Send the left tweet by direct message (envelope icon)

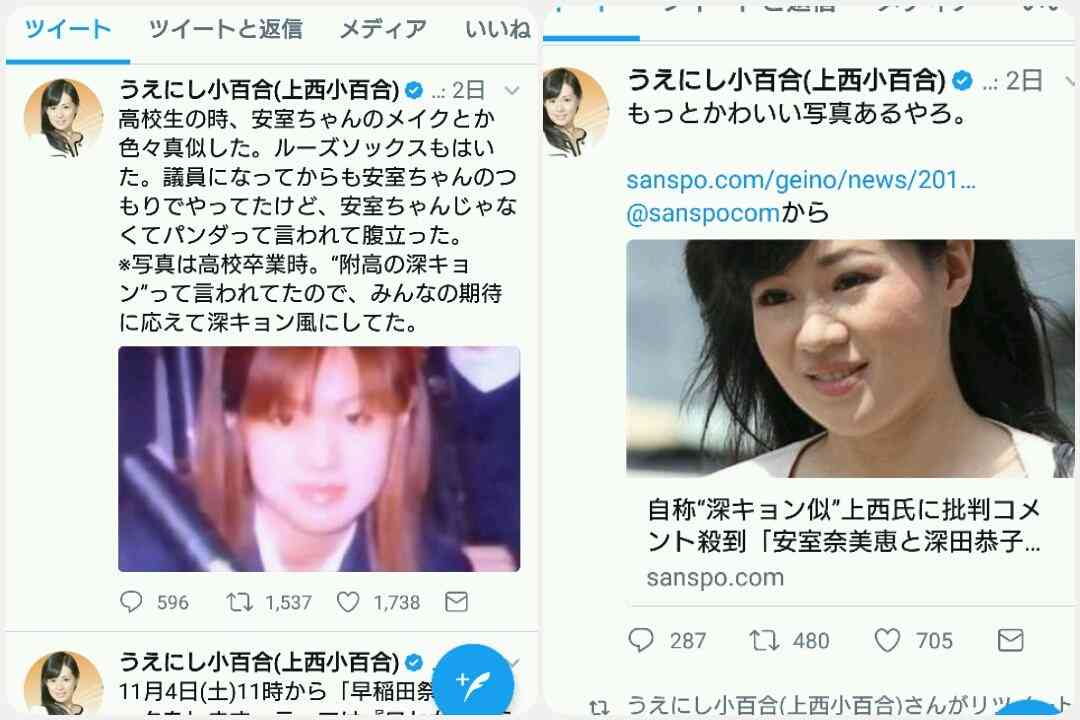(456, 602)
